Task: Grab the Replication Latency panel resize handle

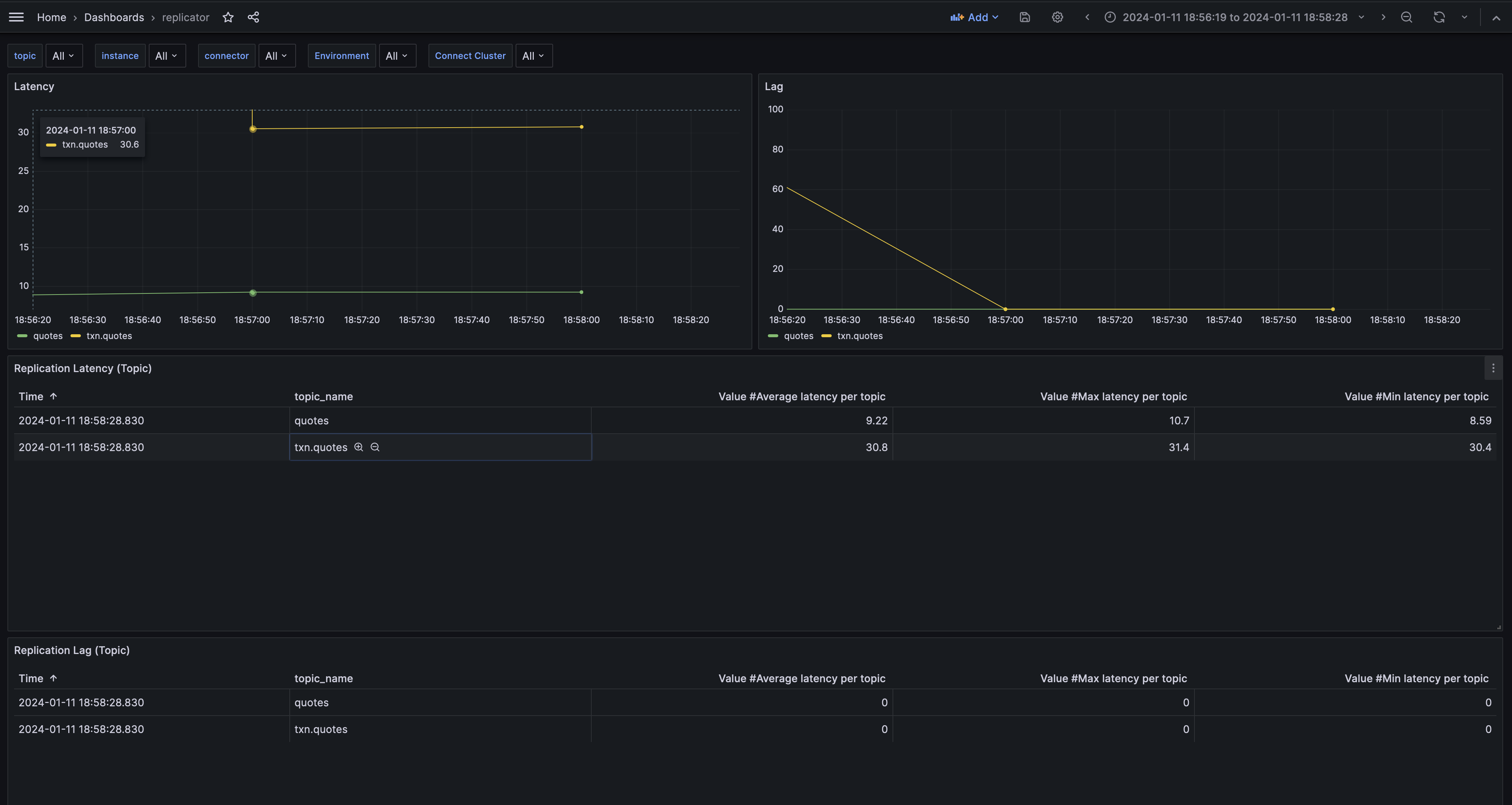Action: (x=1499, y=627)
